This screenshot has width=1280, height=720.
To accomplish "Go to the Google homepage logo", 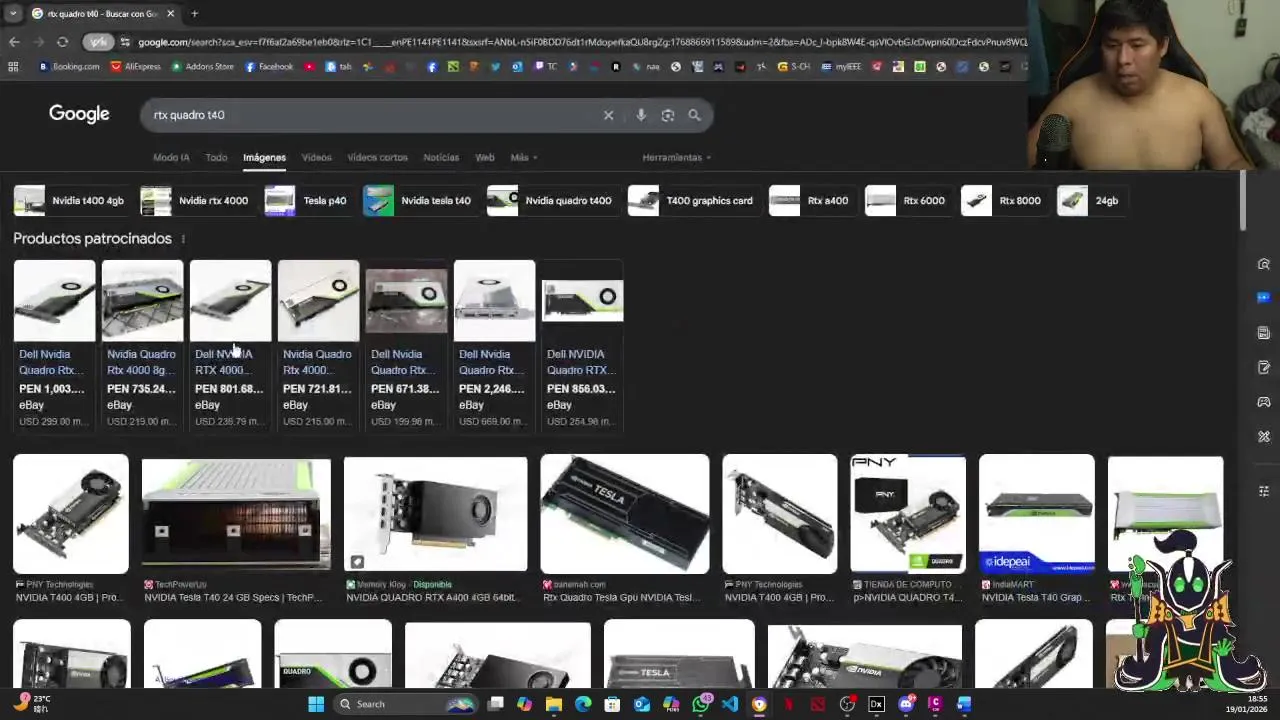I will click(x=79, y=114).
